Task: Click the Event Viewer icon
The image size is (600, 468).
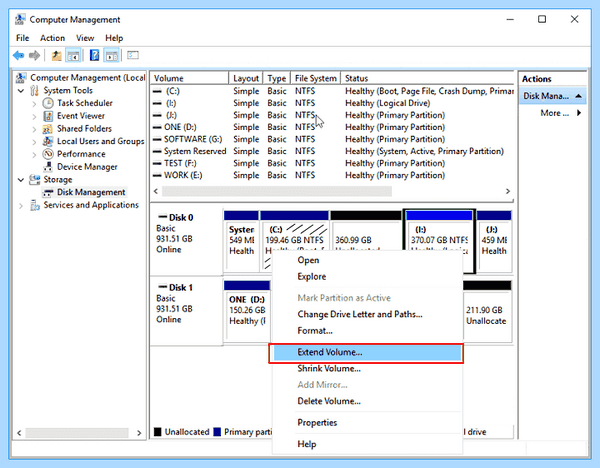Action: pyautogui.click(x=48, y=116)
